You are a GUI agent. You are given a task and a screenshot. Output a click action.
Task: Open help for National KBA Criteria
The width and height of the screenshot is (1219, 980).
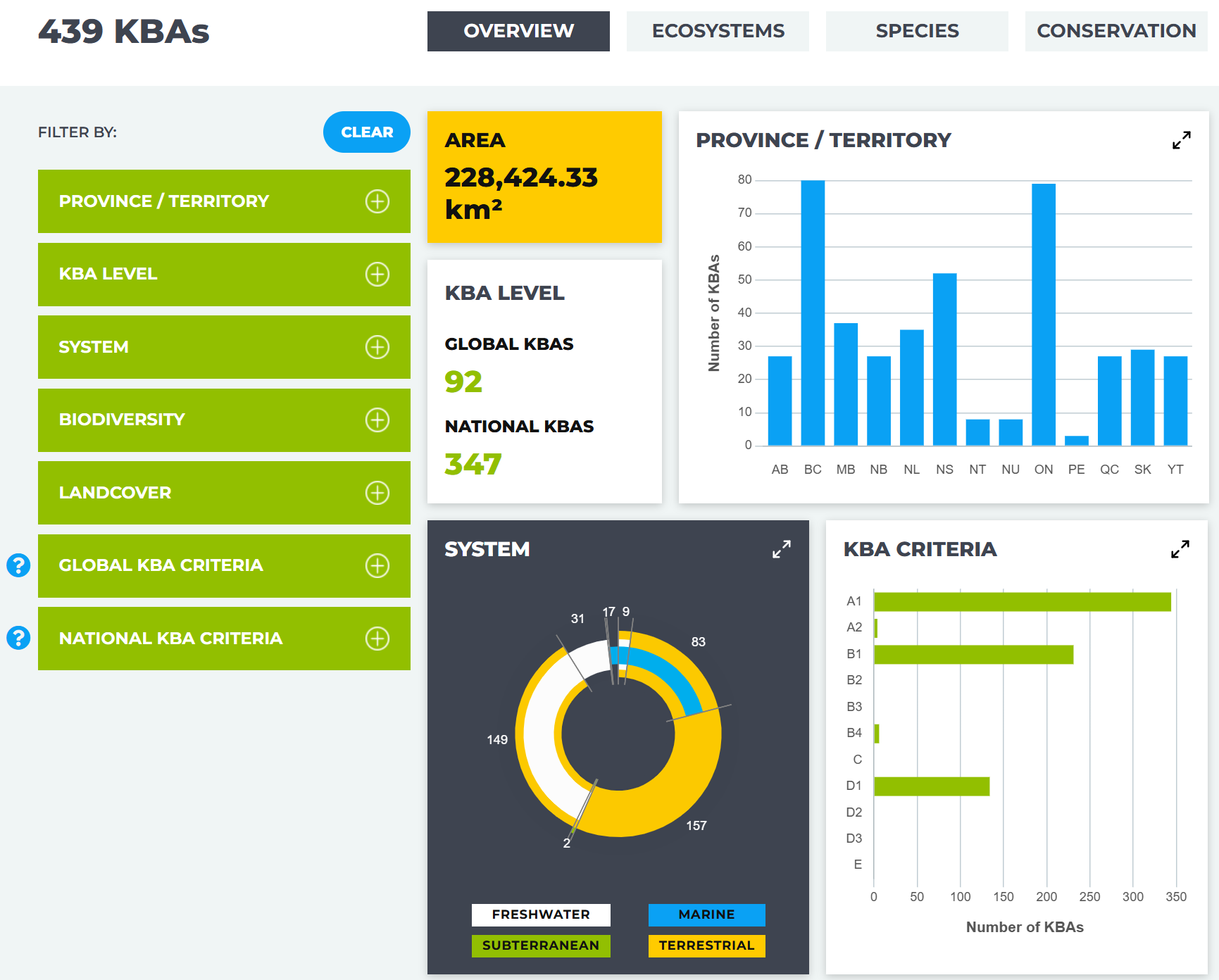(x=18, y=638)
